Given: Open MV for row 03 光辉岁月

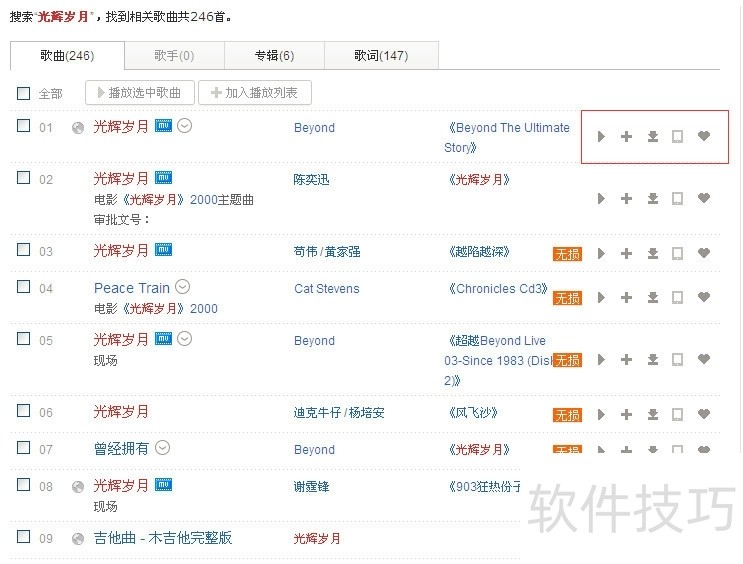Looking at the screenshot, I should [163, 250].
